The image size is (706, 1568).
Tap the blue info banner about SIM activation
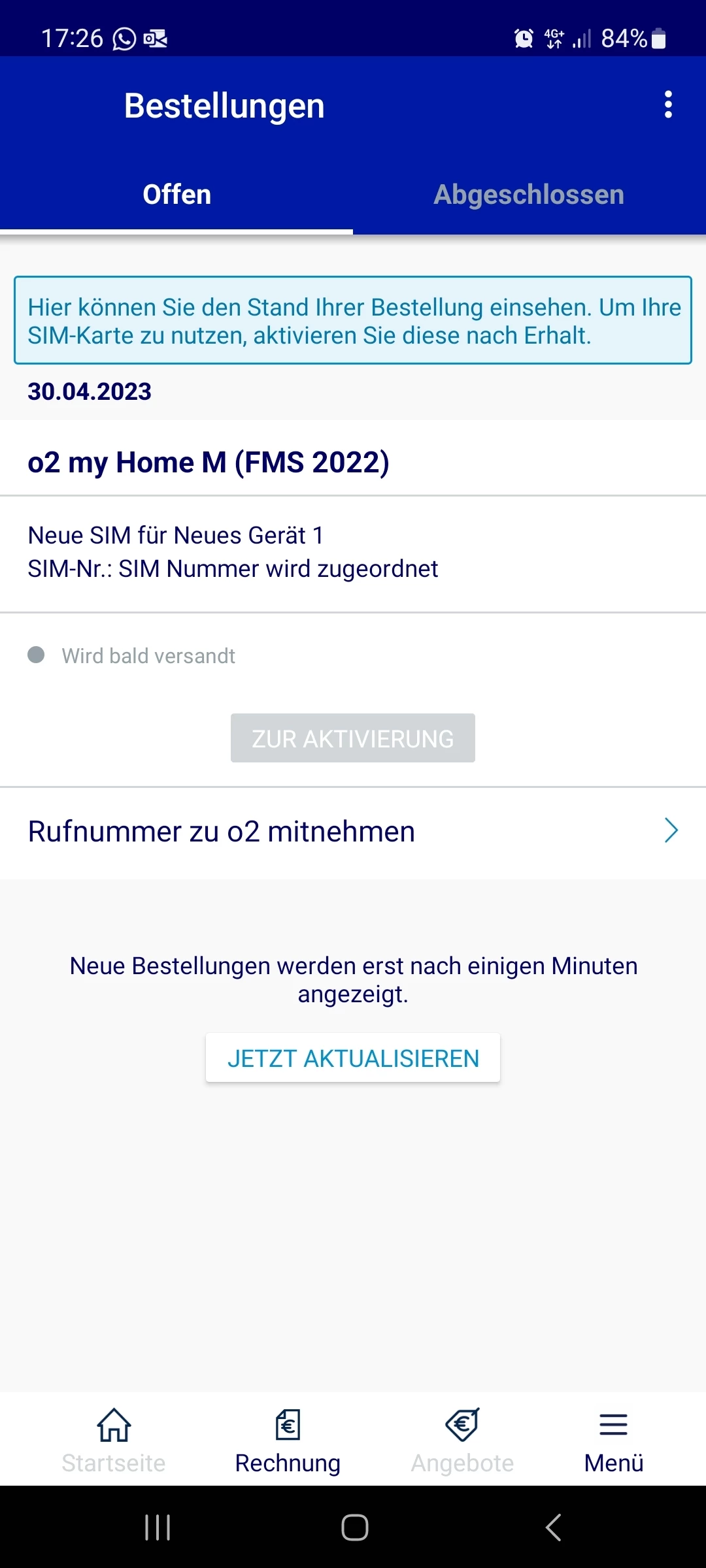coord(353,321)
